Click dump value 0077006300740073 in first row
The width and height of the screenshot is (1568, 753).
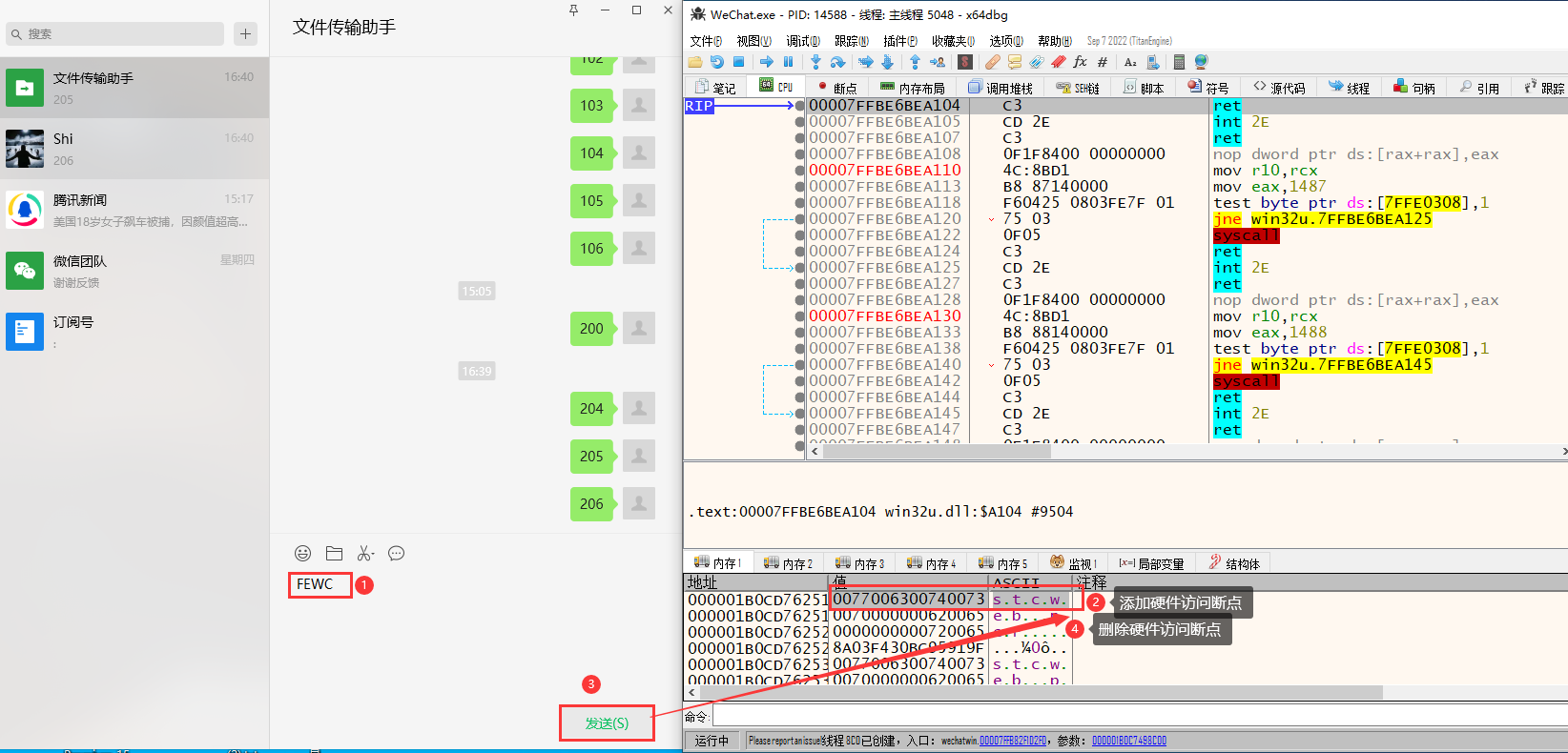tap(908, 599)
